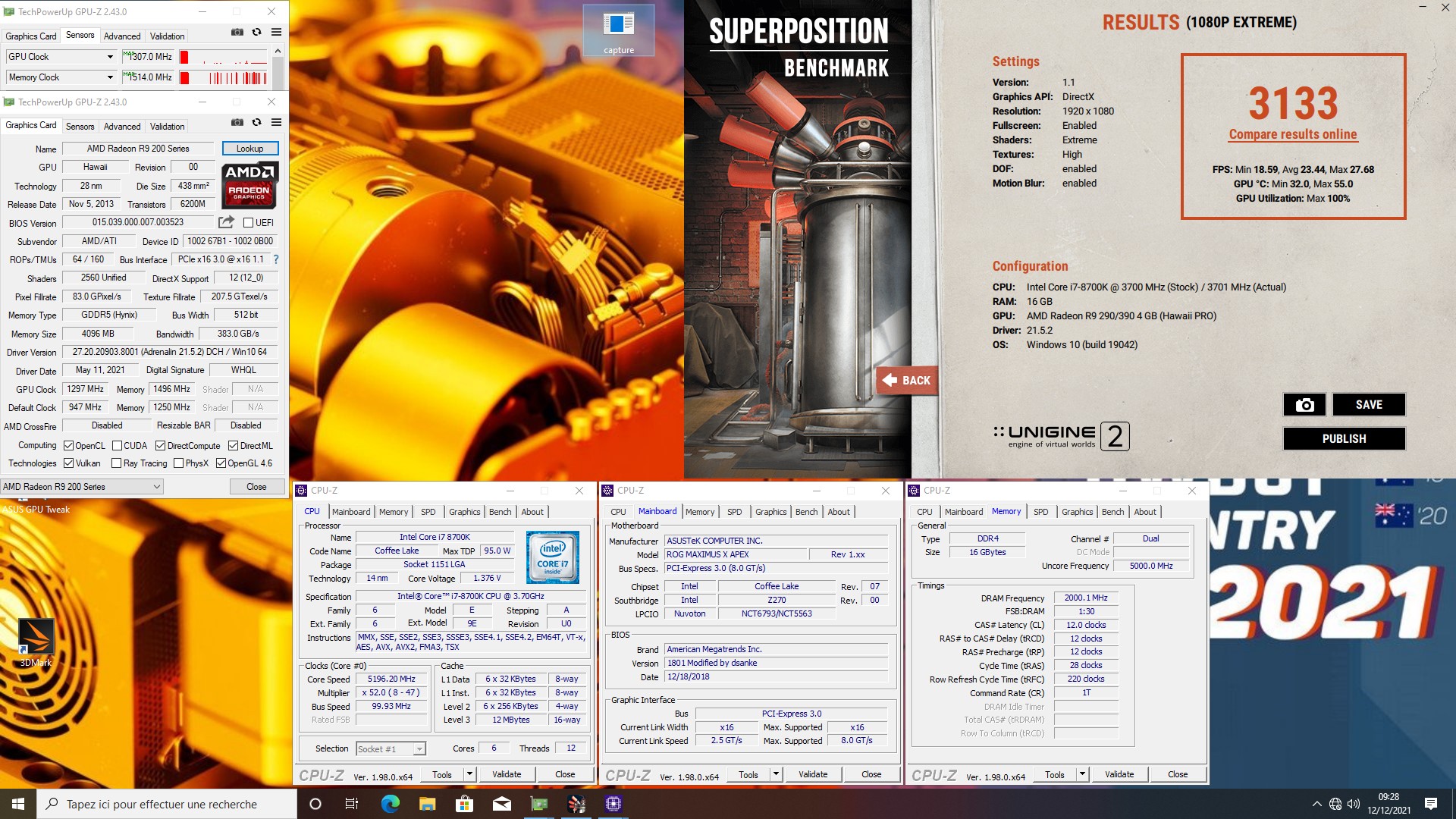Image resolution: width=1456 pixels, height=819 pixels.
Task: Expand the GPU Clock sensor dropdown
Action: click(x=109, y=57)
